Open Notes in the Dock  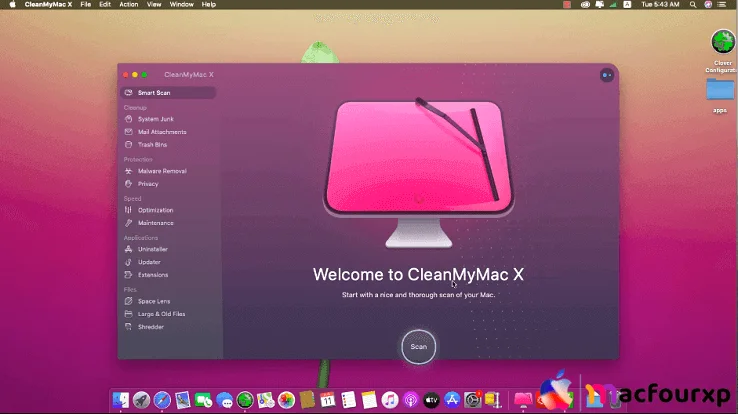(x=369, y=400)
